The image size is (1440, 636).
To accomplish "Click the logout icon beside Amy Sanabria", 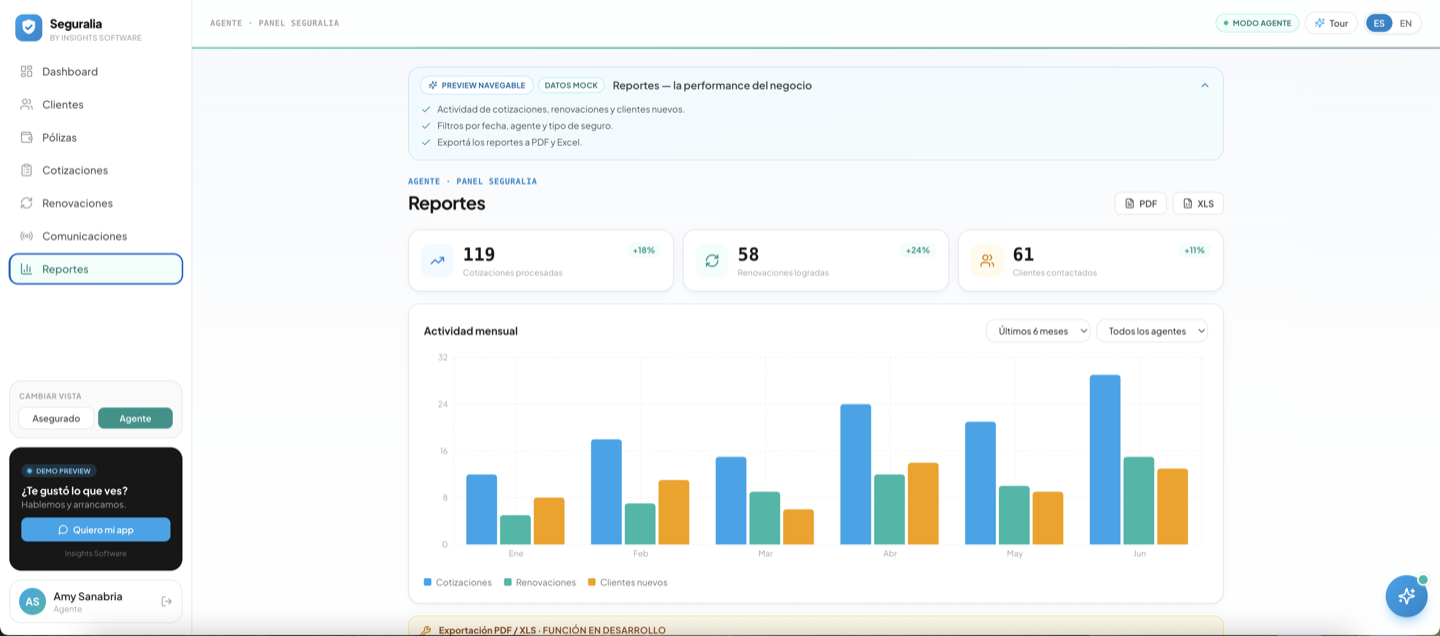I will [x=167, y=601].
